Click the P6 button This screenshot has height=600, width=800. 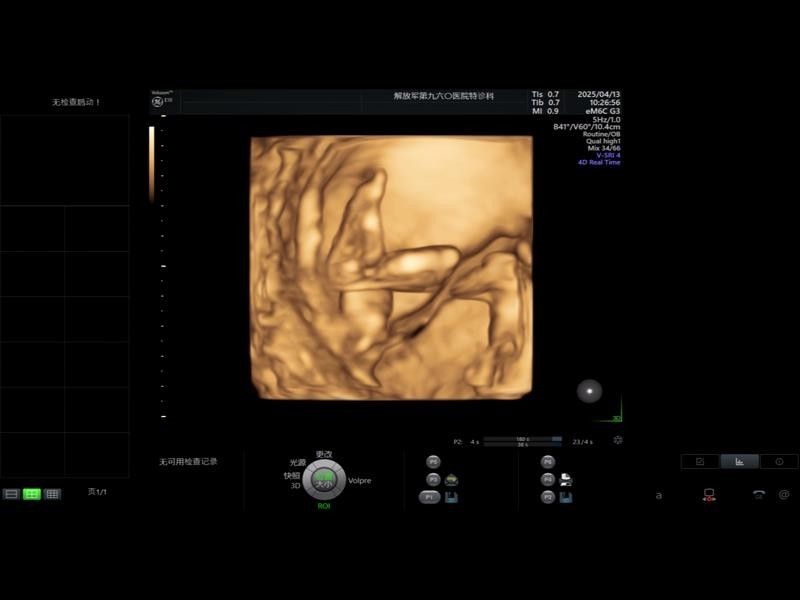click(547, 462)
